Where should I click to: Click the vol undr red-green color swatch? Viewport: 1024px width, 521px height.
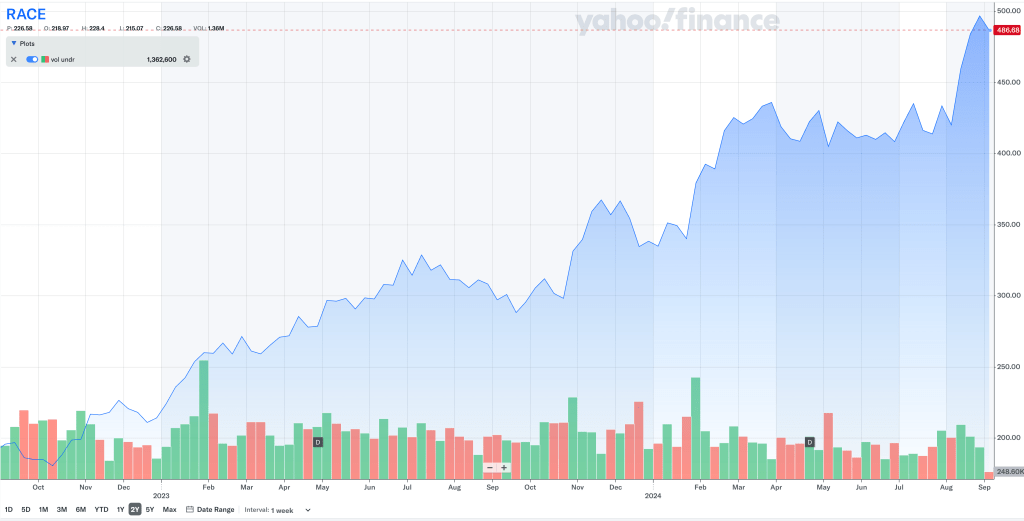(x=45, y=60)
